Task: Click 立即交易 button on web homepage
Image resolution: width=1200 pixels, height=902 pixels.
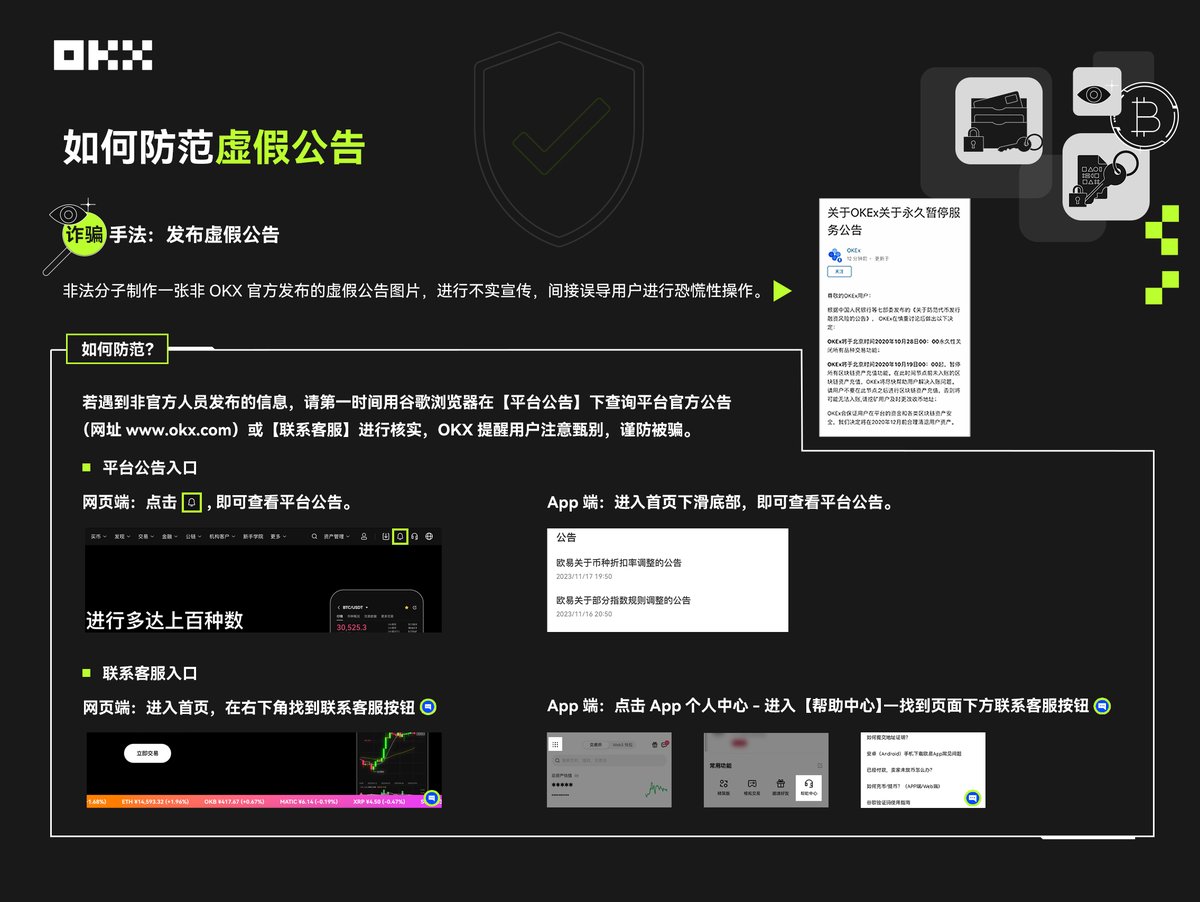Action: click(147, 753)
